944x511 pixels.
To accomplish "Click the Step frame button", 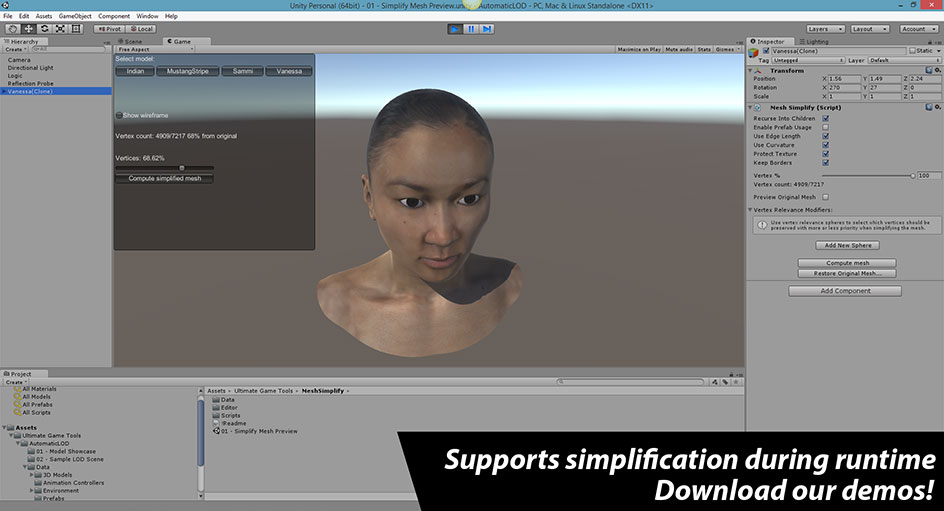I will click(x=487, y=29).
